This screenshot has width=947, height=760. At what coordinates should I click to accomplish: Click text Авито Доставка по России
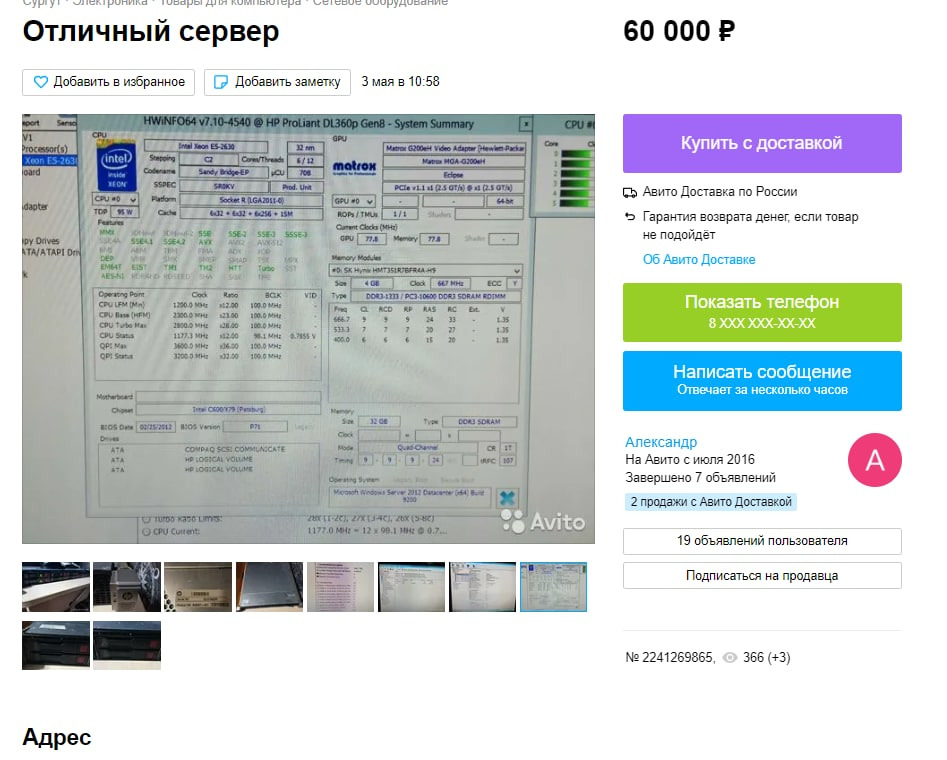[x=720, y=192]
